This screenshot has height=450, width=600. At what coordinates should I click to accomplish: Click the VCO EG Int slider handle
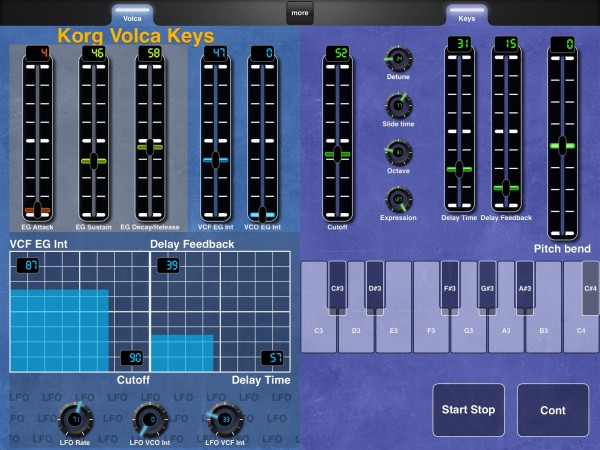click(262, 214)
